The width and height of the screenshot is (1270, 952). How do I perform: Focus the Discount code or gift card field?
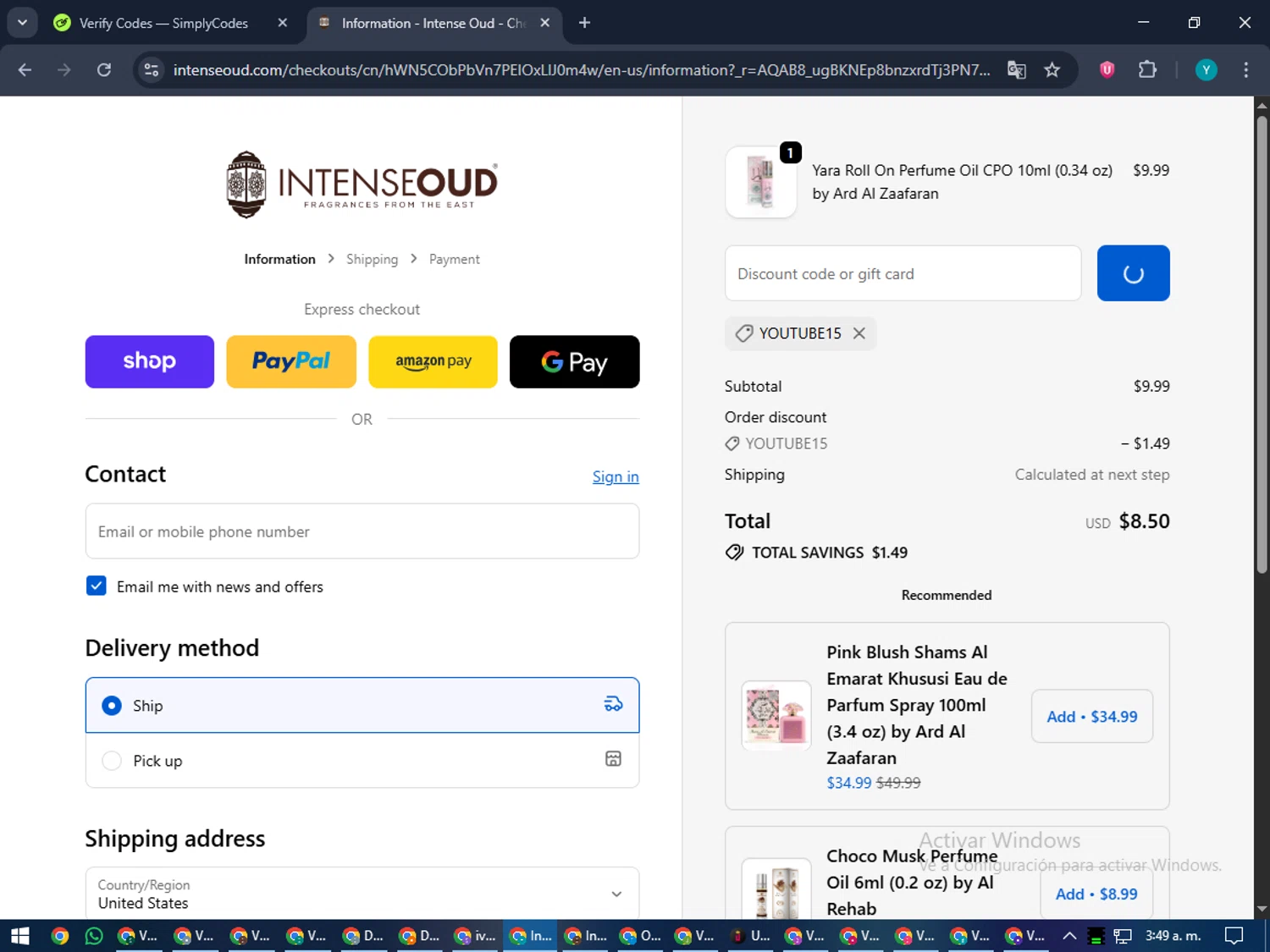coord(903,273)
